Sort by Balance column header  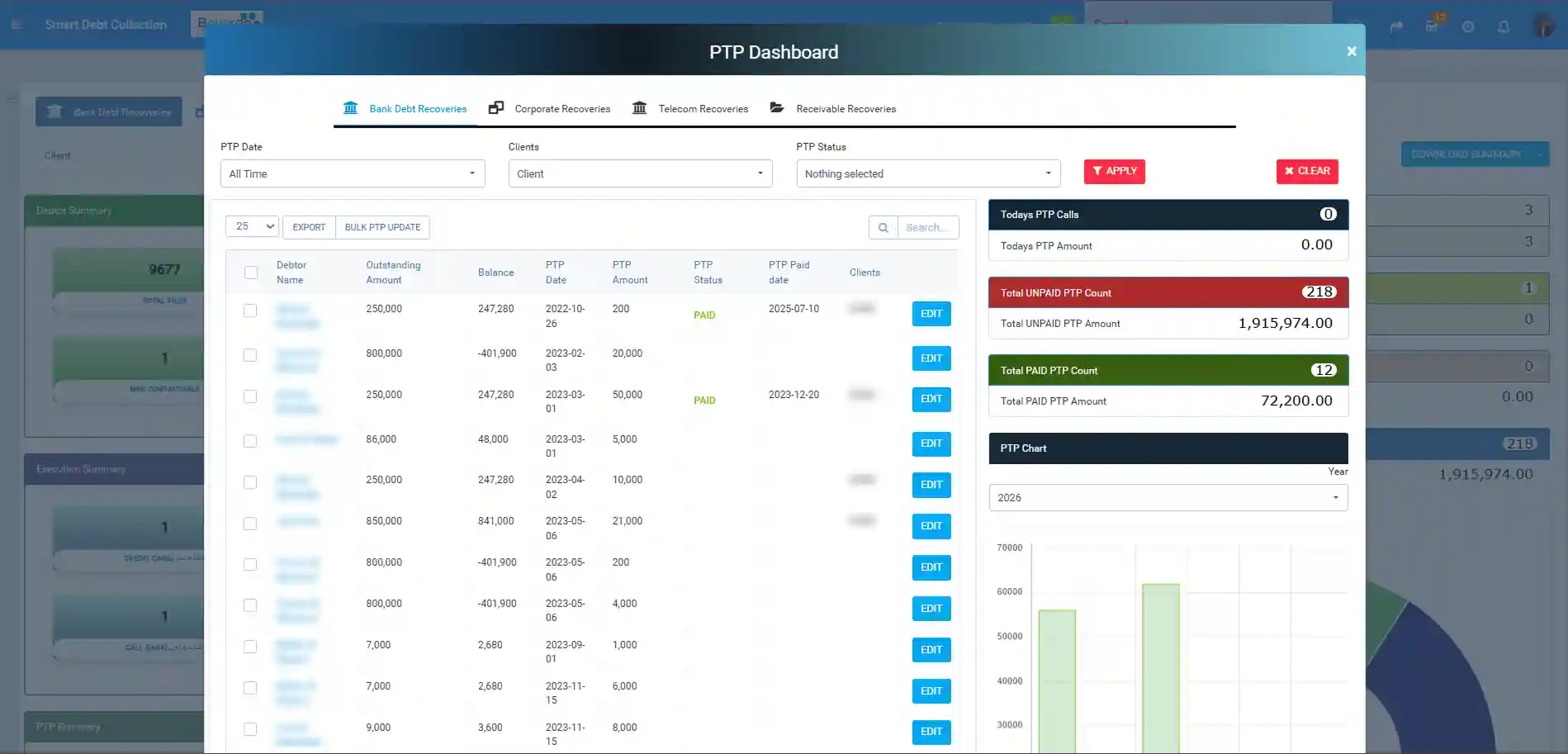coord(495,273)
